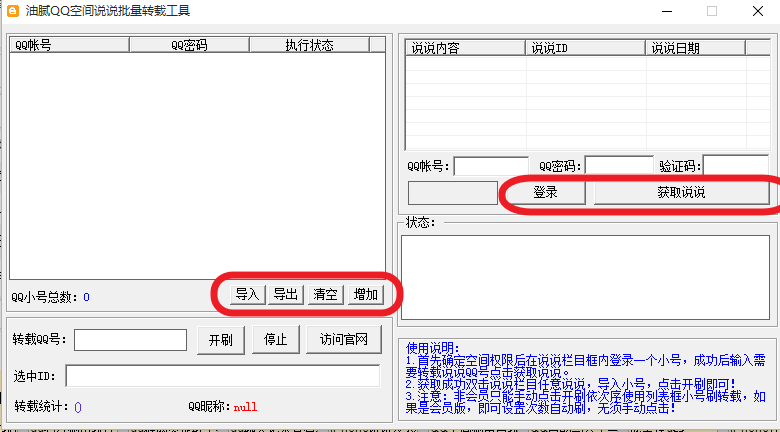Click the 登录 button

545,193
